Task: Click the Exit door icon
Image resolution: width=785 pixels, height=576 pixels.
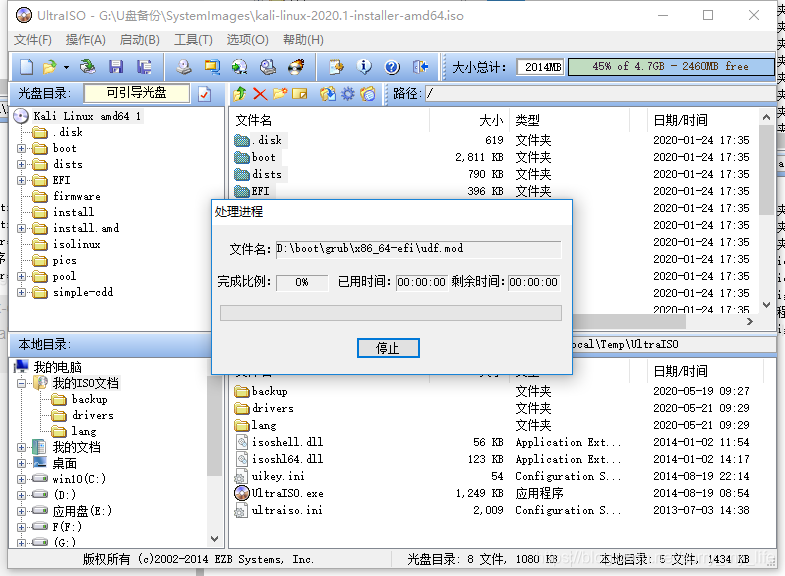Action: [421, 67]
